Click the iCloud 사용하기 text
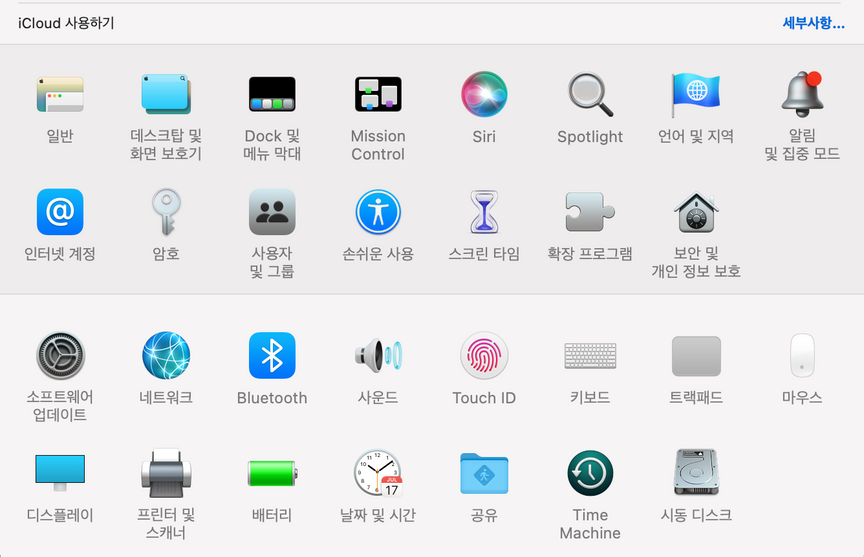 tap(66, 23)
